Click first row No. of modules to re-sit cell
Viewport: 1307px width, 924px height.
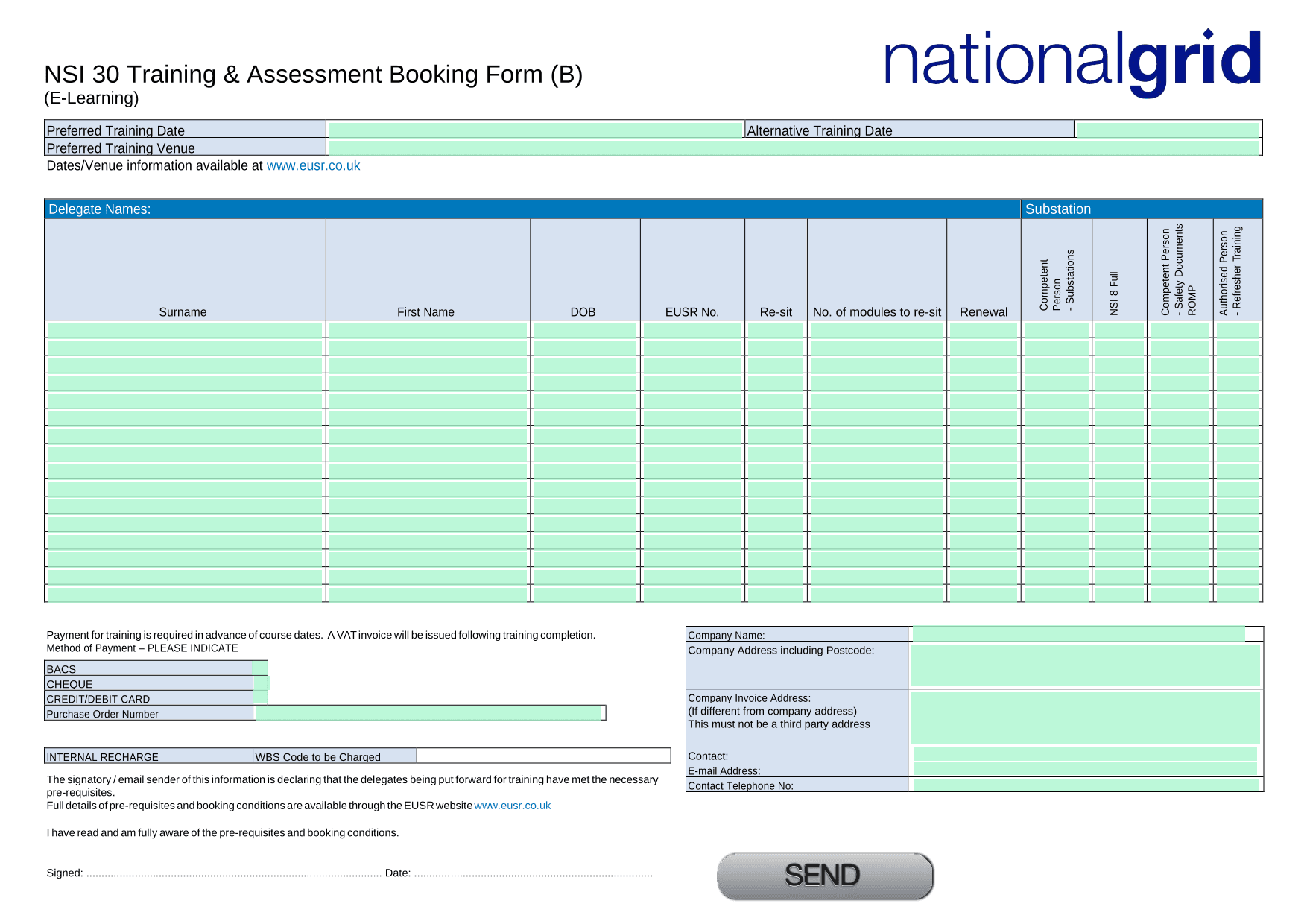pos(877,329)
